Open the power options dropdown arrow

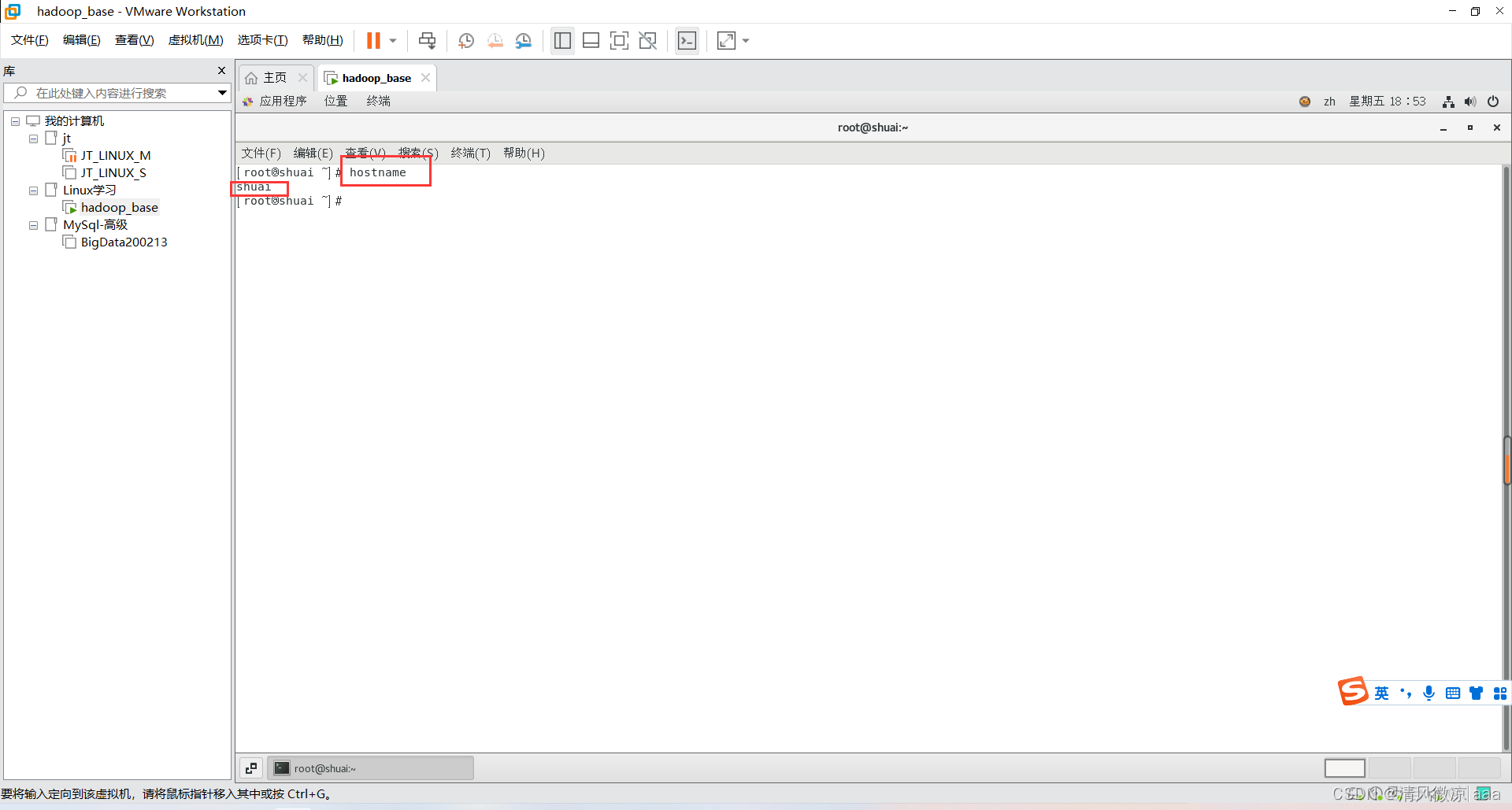392,40
